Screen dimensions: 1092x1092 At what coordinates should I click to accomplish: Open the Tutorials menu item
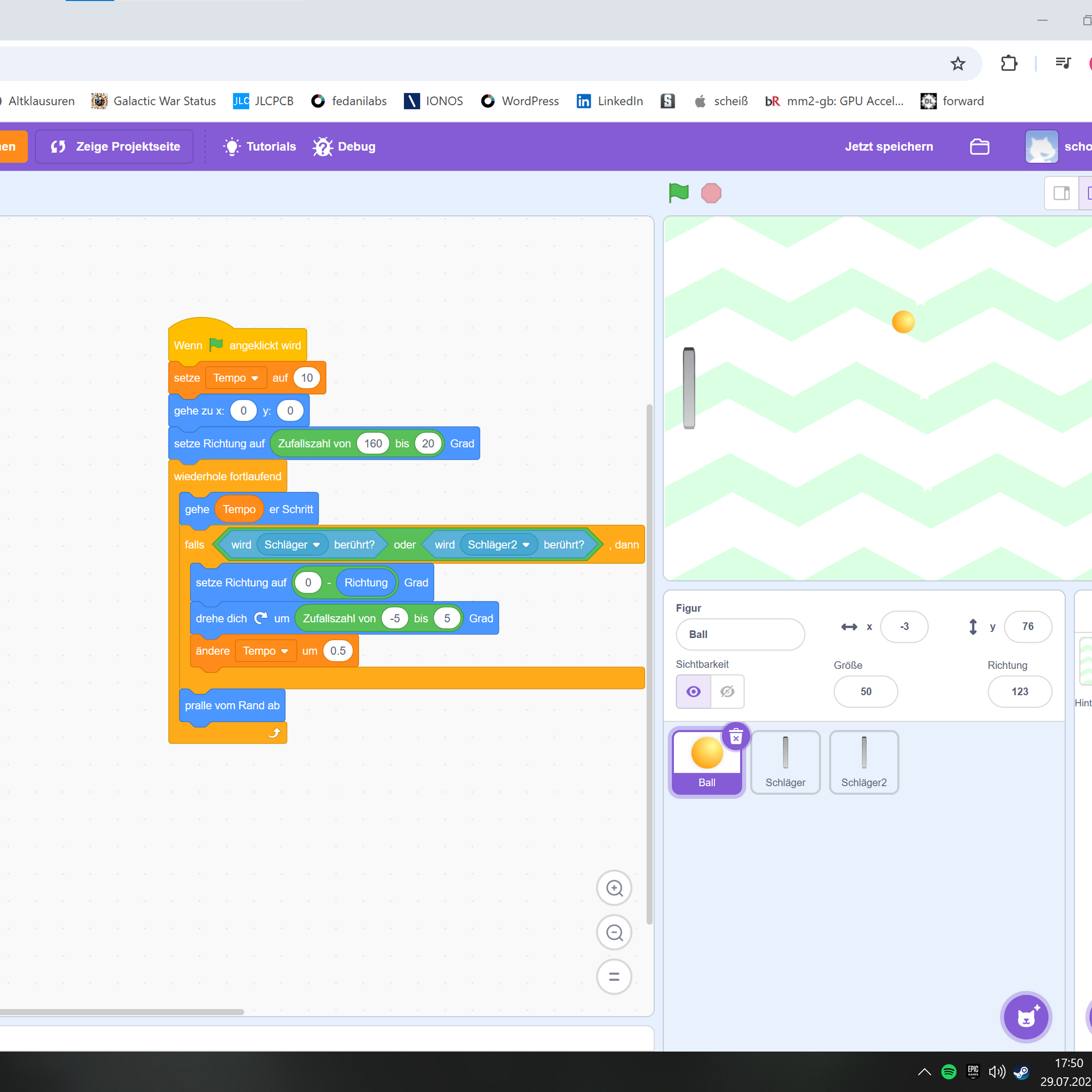click(260, 146)
